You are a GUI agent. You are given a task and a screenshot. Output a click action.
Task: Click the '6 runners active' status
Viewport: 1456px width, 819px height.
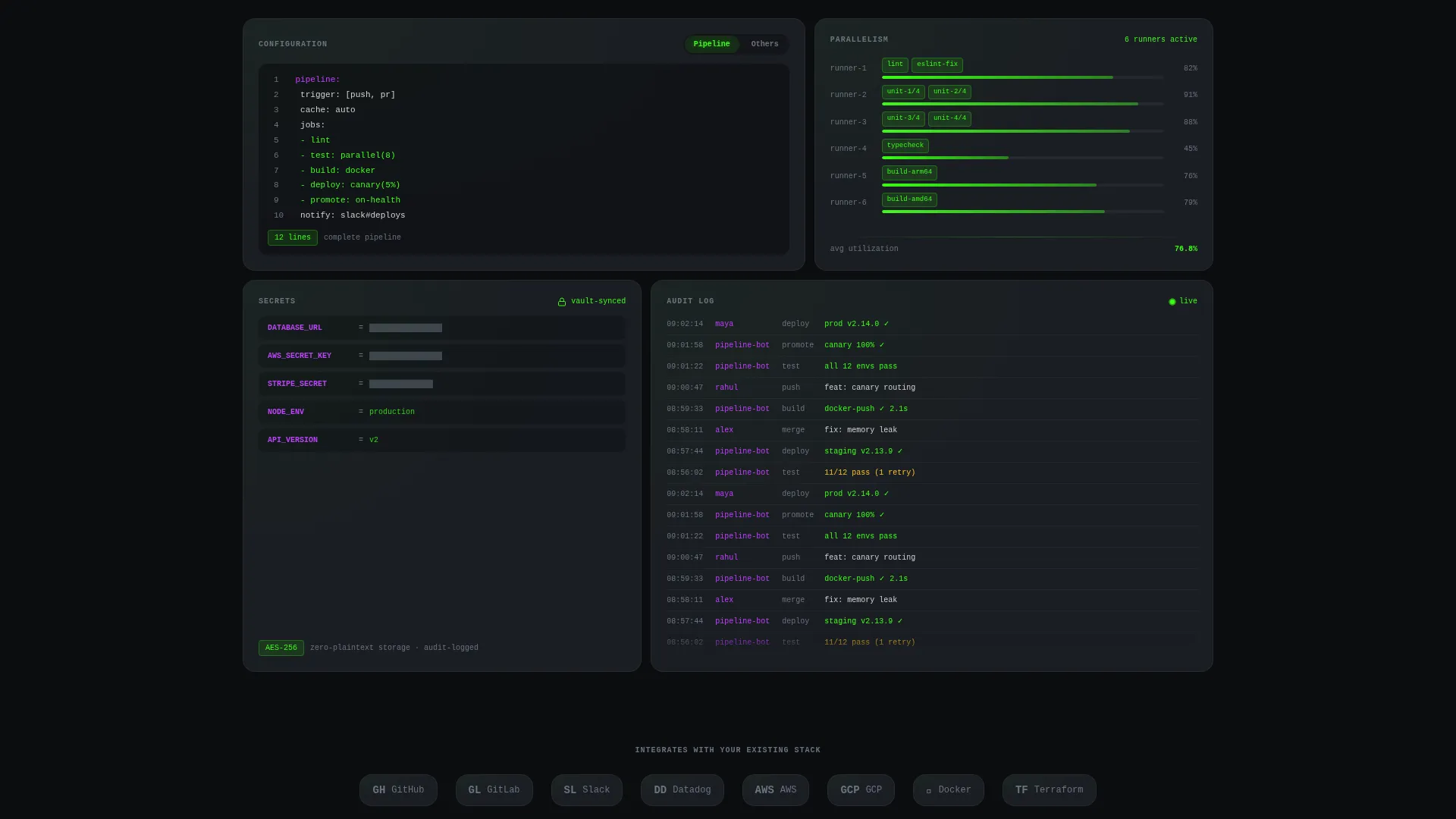[x=1161, y=39]
